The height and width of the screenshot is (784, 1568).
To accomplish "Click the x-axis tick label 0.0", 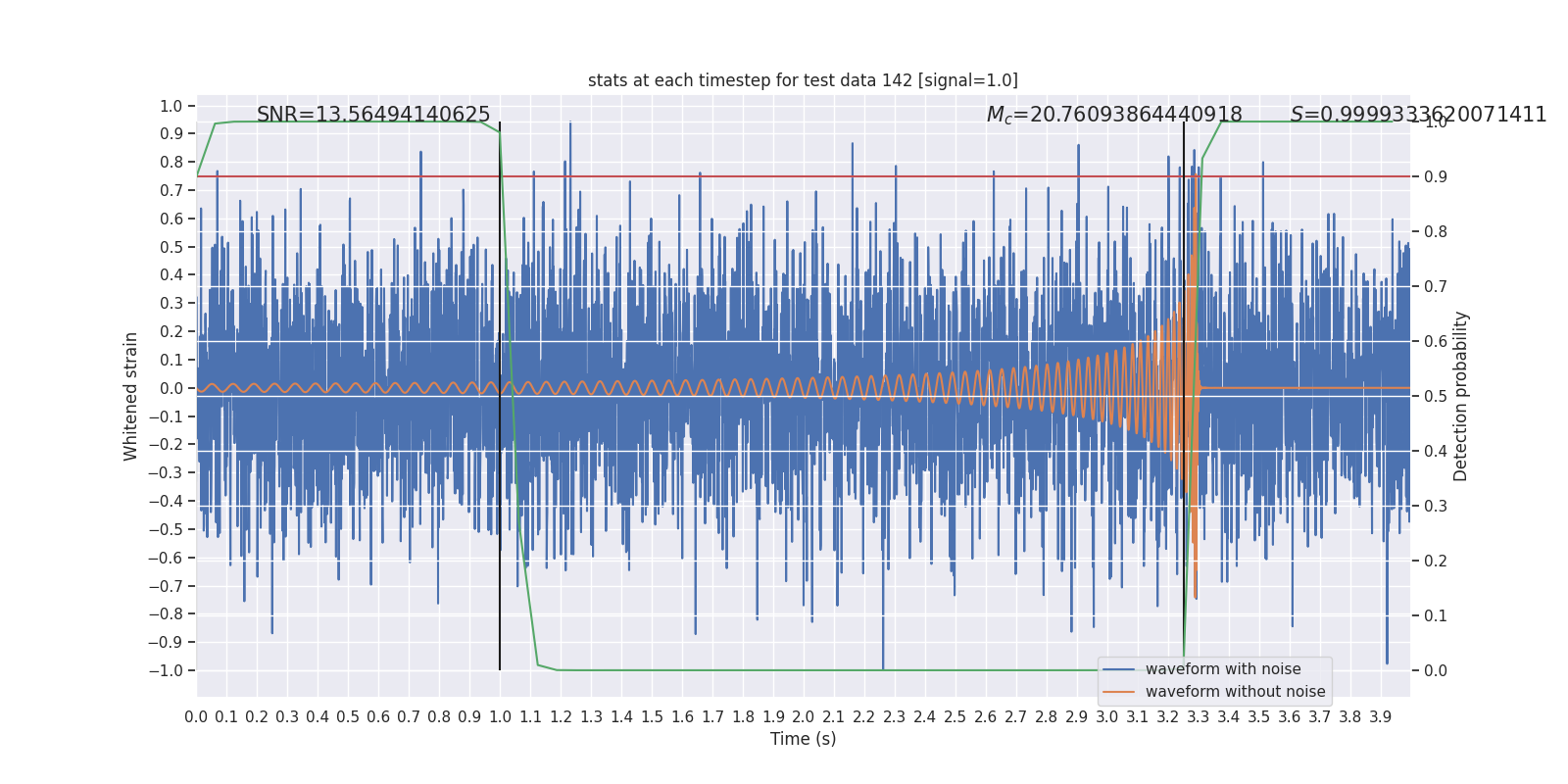I will 196,717.
